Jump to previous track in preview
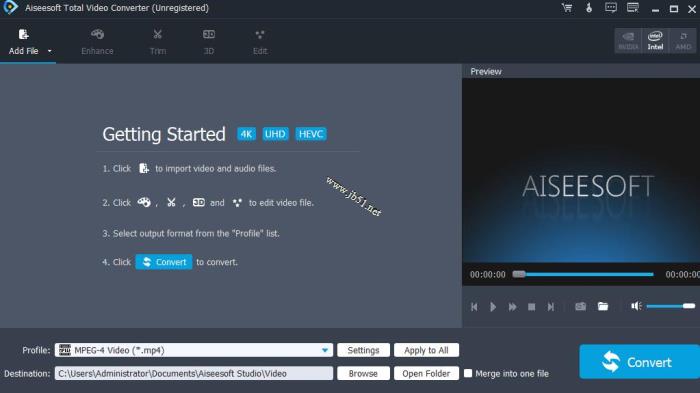700x393 pixels. coord(474,307)
